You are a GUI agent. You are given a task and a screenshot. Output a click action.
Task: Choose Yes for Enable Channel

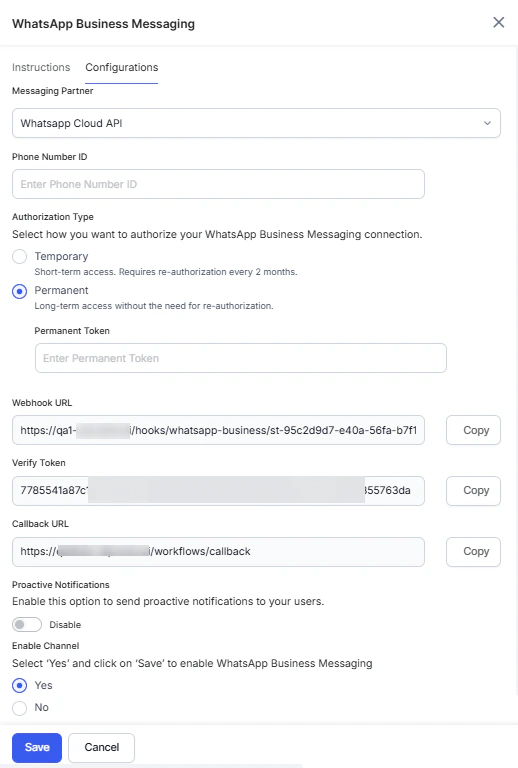[x=20, y=685]
